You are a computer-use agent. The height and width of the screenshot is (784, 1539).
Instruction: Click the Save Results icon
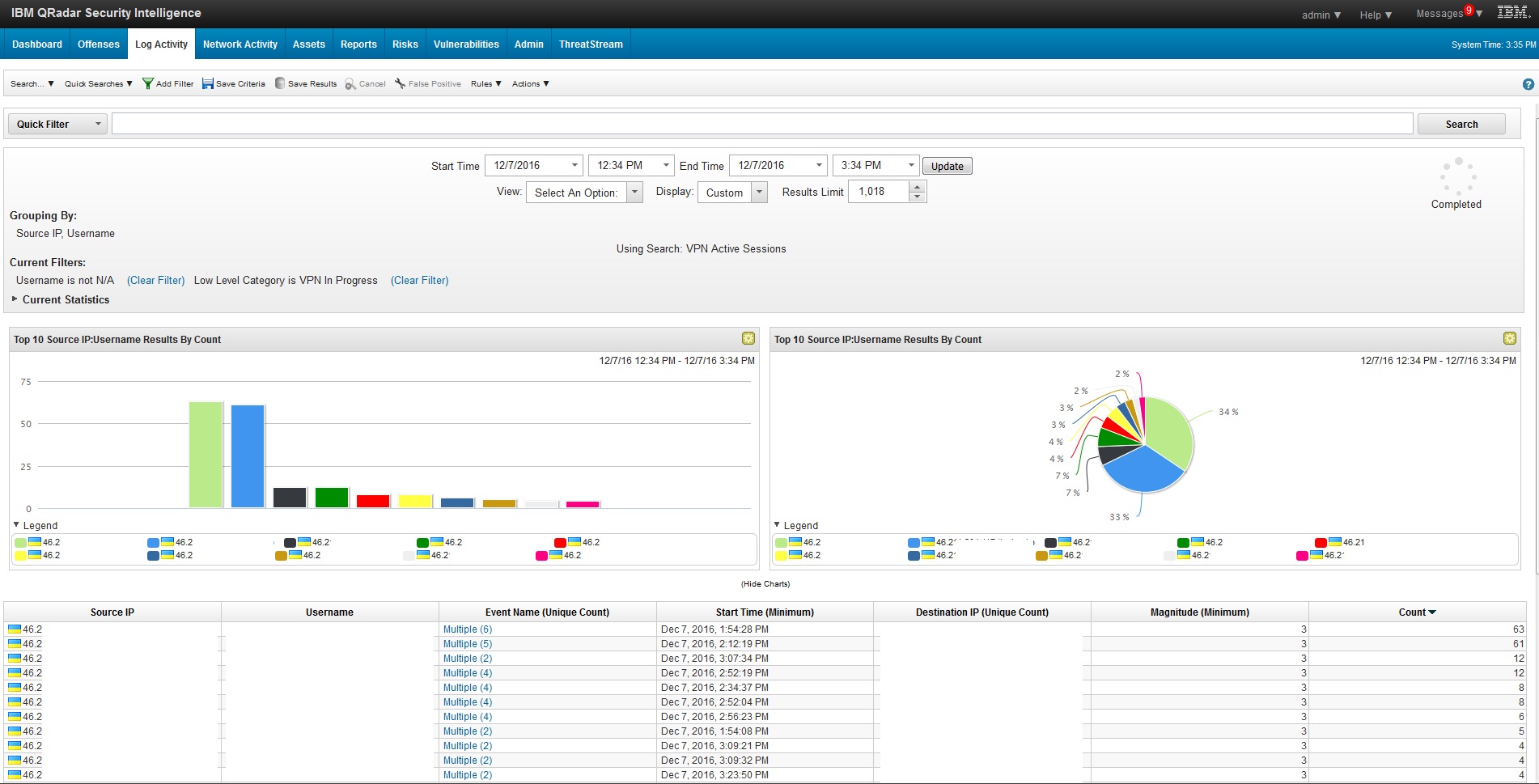point(280,83)
